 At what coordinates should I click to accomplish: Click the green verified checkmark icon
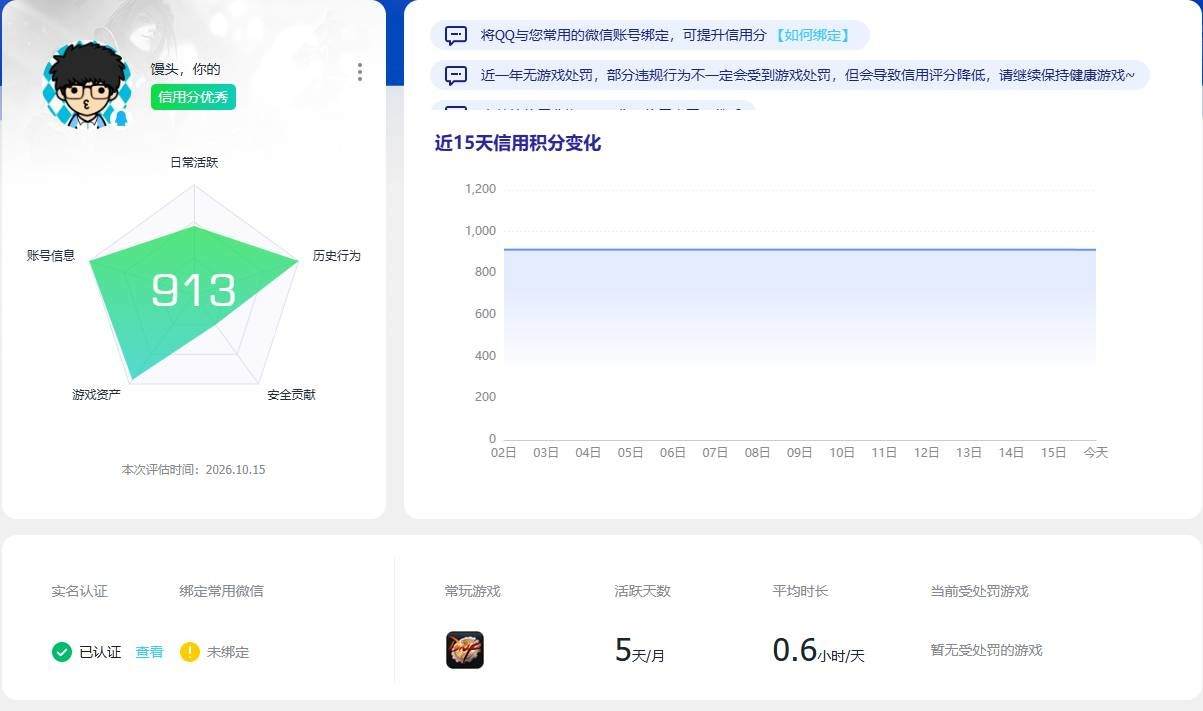62,652
